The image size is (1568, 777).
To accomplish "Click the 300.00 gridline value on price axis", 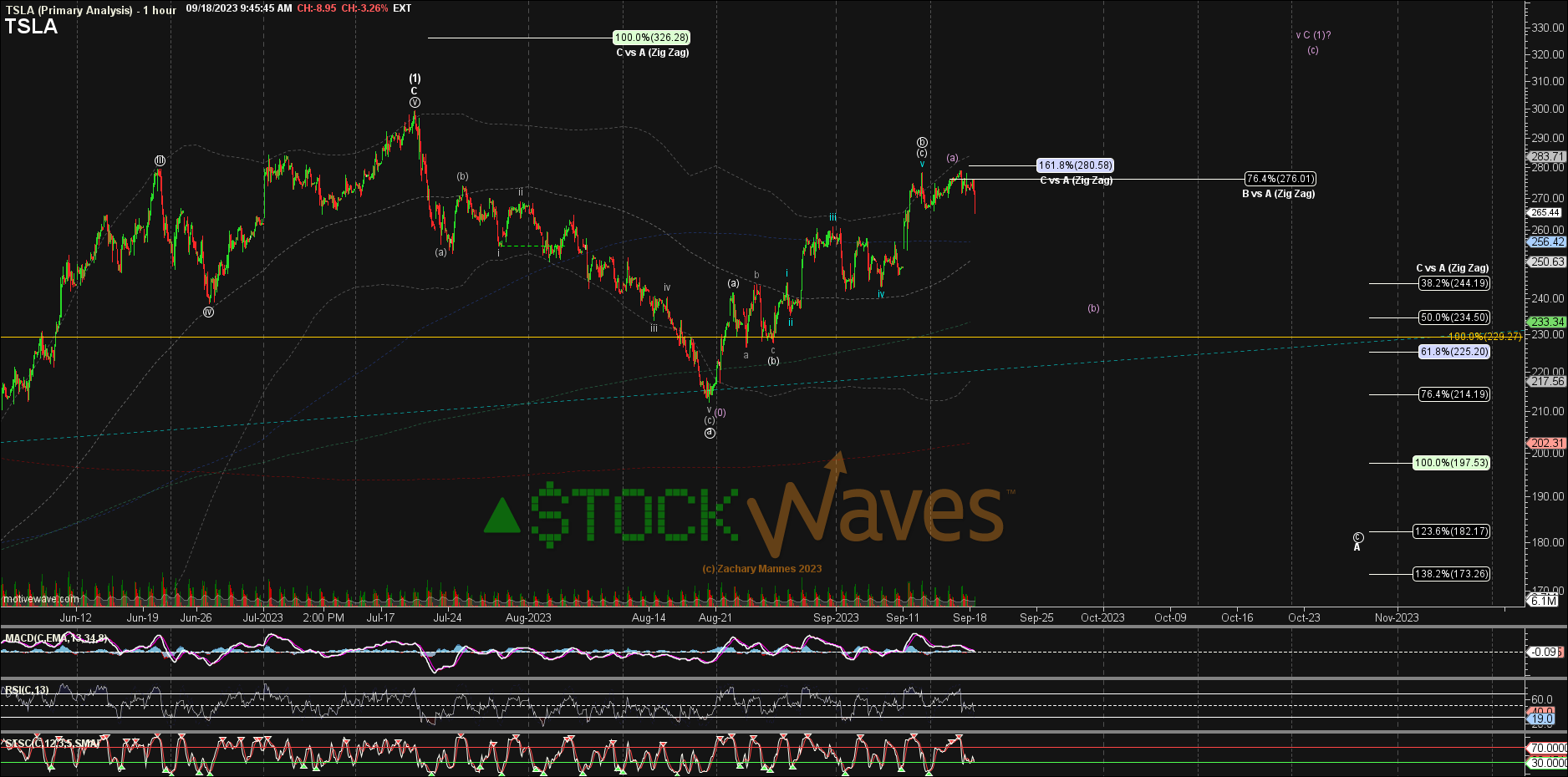I will click(1548, 109).
